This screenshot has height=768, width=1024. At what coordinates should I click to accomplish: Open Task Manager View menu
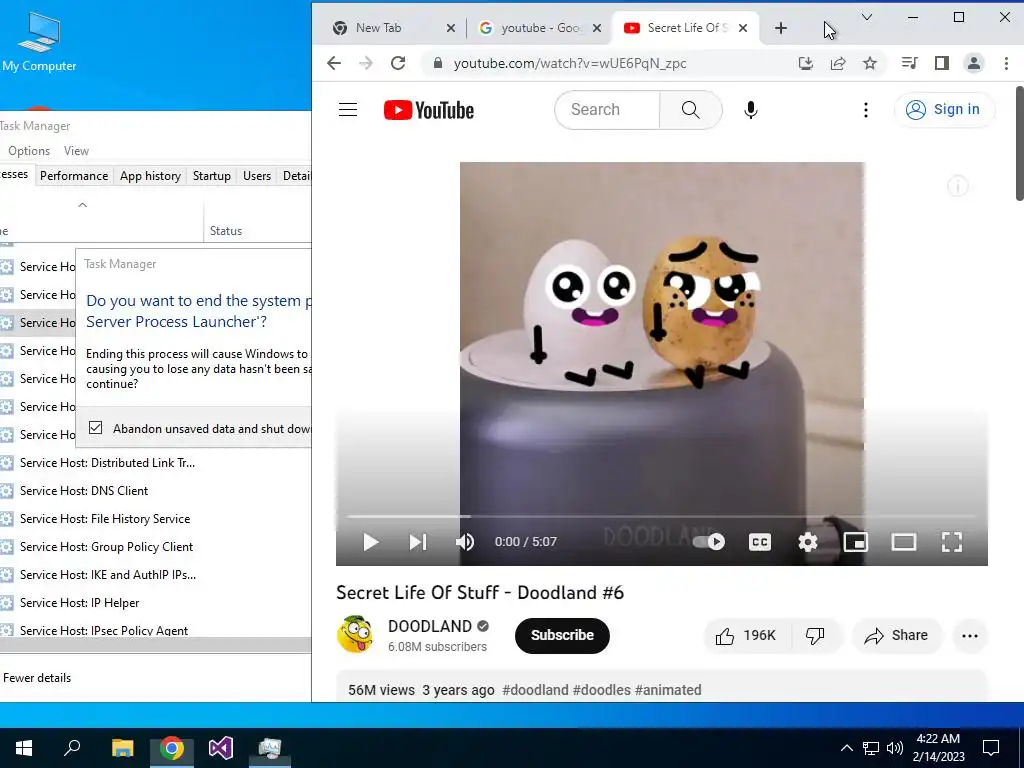(76, 151)
